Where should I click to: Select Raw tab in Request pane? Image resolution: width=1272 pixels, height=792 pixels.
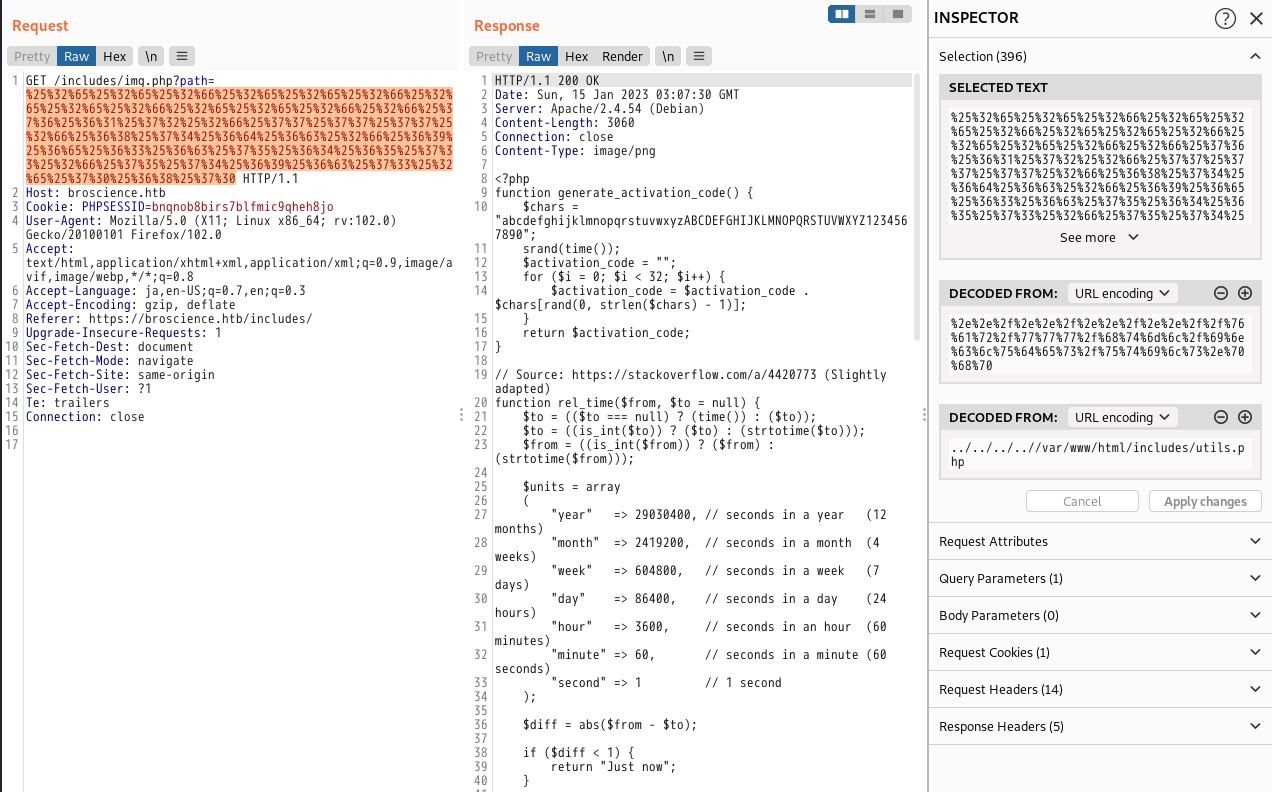coord(77,56)
